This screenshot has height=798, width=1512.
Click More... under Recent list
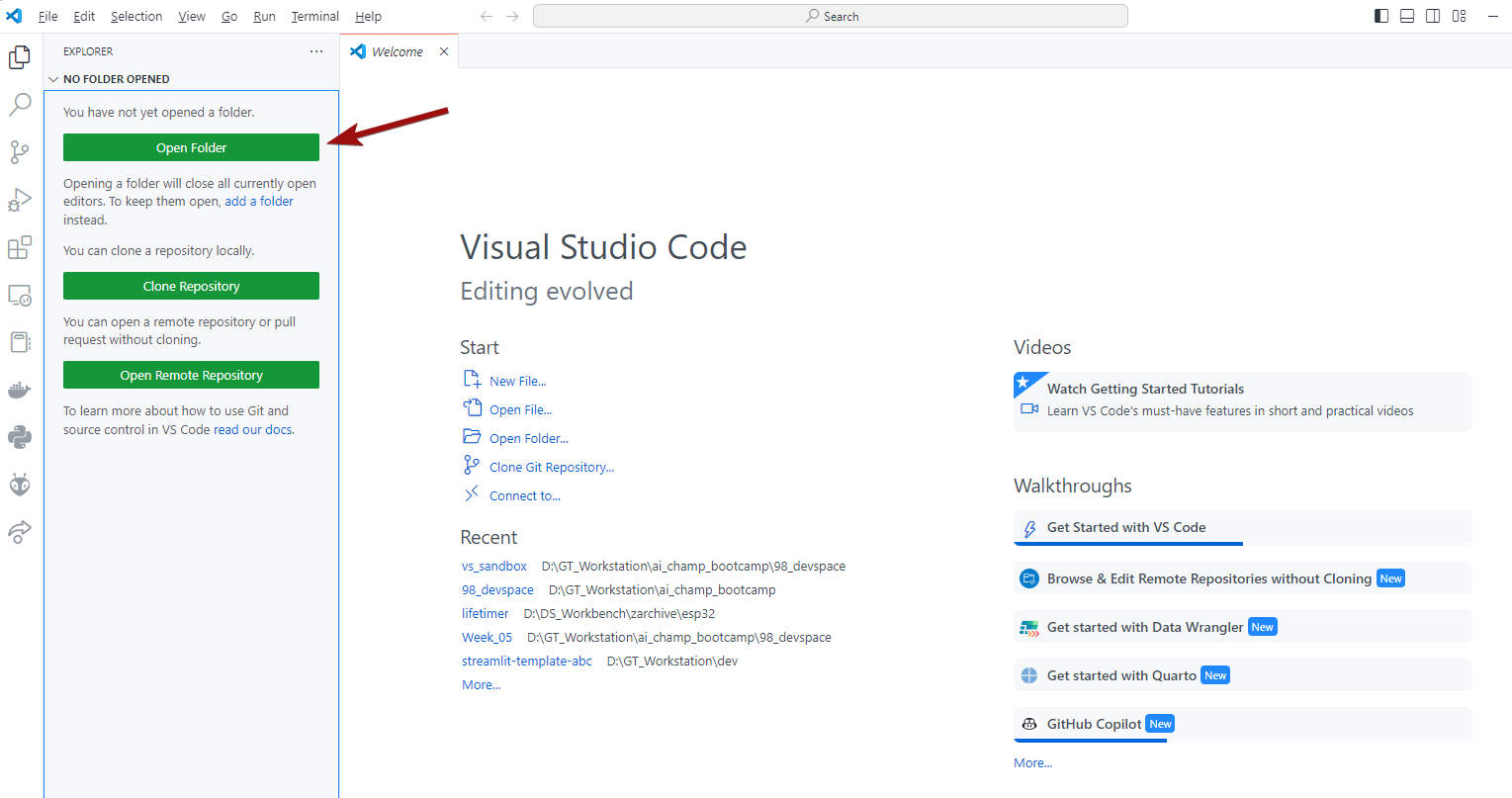coord(482,685)
